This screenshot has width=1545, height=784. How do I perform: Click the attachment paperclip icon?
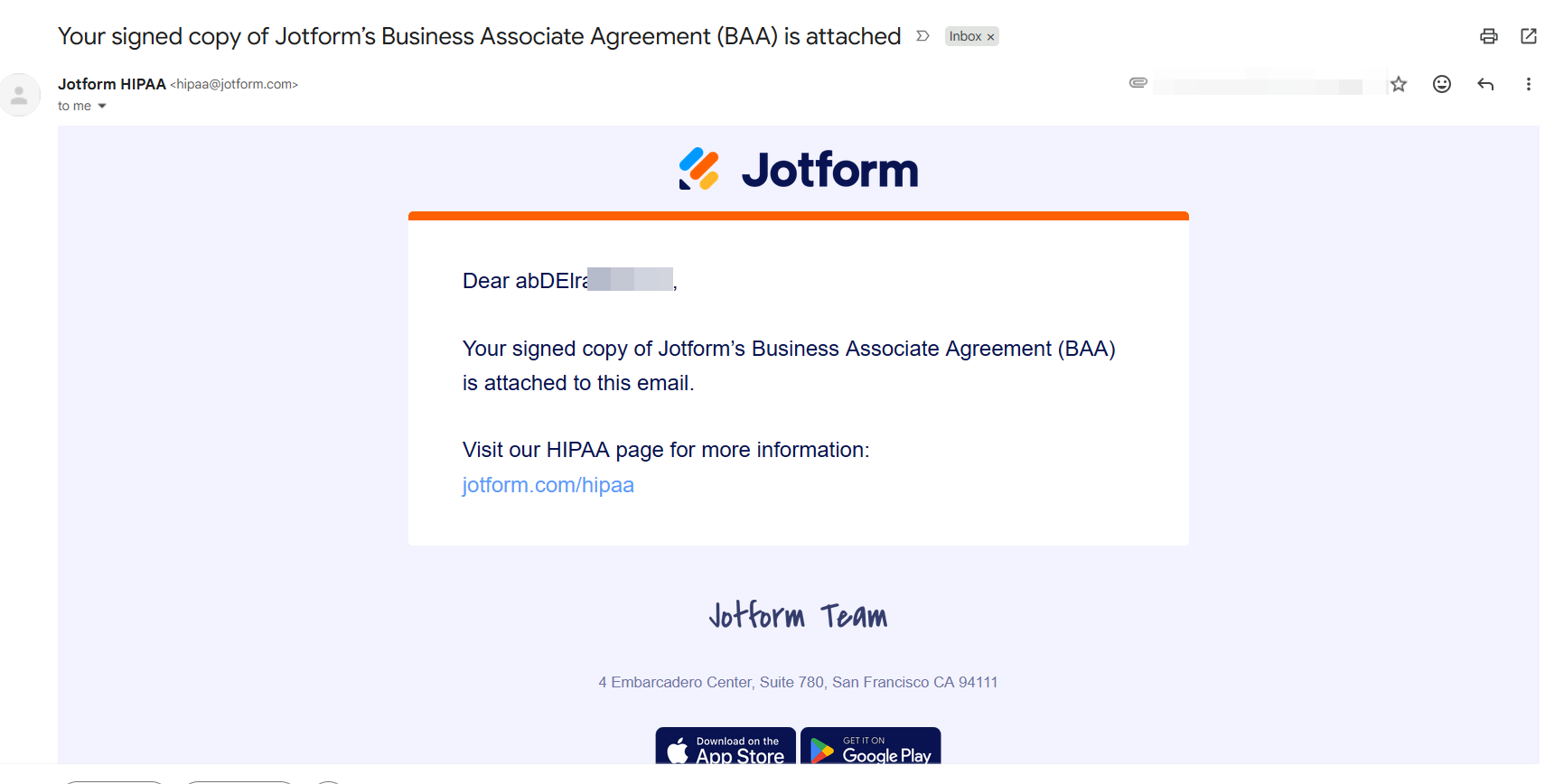pos(1138,83)
